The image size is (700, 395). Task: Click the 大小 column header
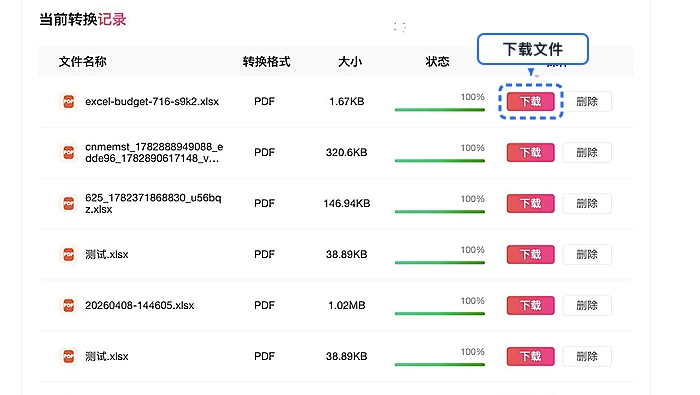coord(350,61)
